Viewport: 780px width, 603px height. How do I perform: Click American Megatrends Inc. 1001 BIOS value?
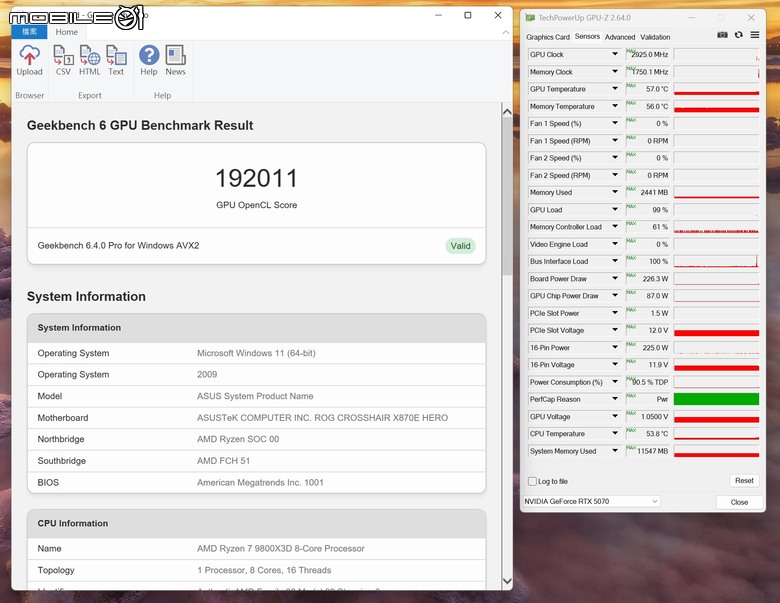click(260, 483)
